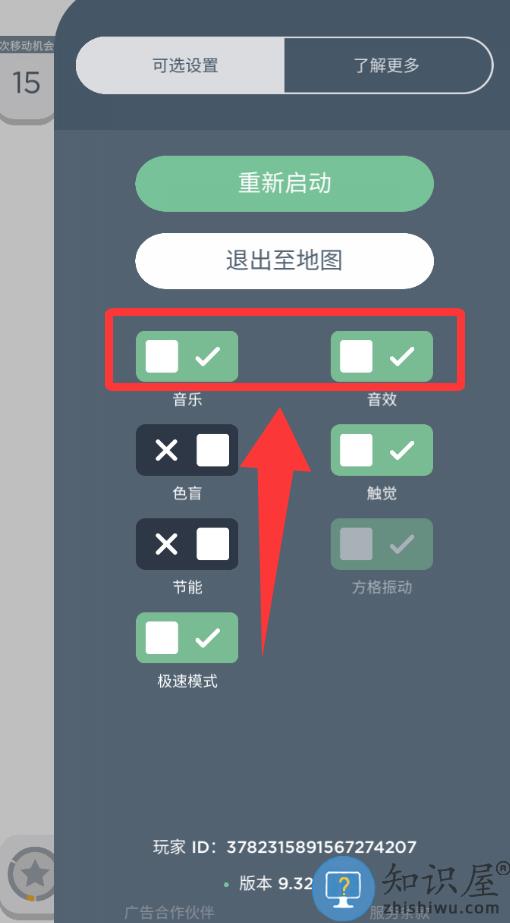The height and width of the screenshot is (923, 510).
Task: Toggle the 音效 sound effects switch
Action: tap(382, 356)
